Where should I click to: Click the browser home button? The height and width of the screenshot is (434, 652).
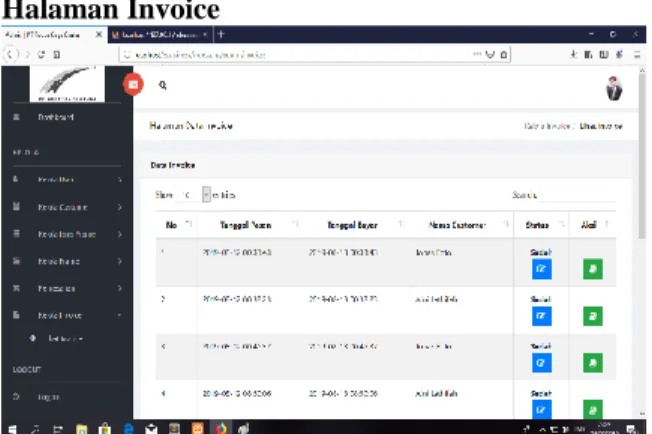click(x=57, y=54)
